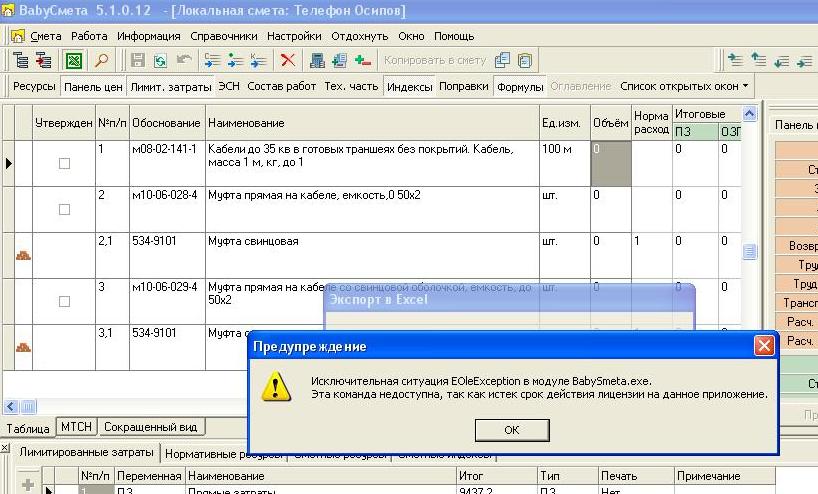Click the selected Объём cell in row 1
Image resolution: width=818 pixels, height=494 pixels.
(611, 163)
